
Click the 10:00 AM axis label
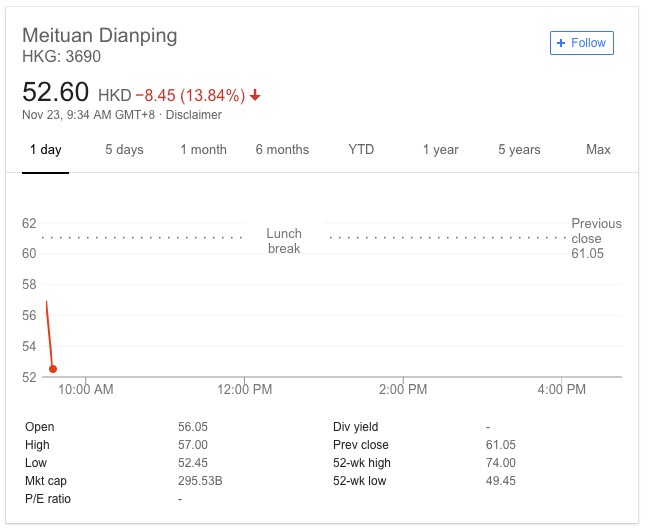86,389
